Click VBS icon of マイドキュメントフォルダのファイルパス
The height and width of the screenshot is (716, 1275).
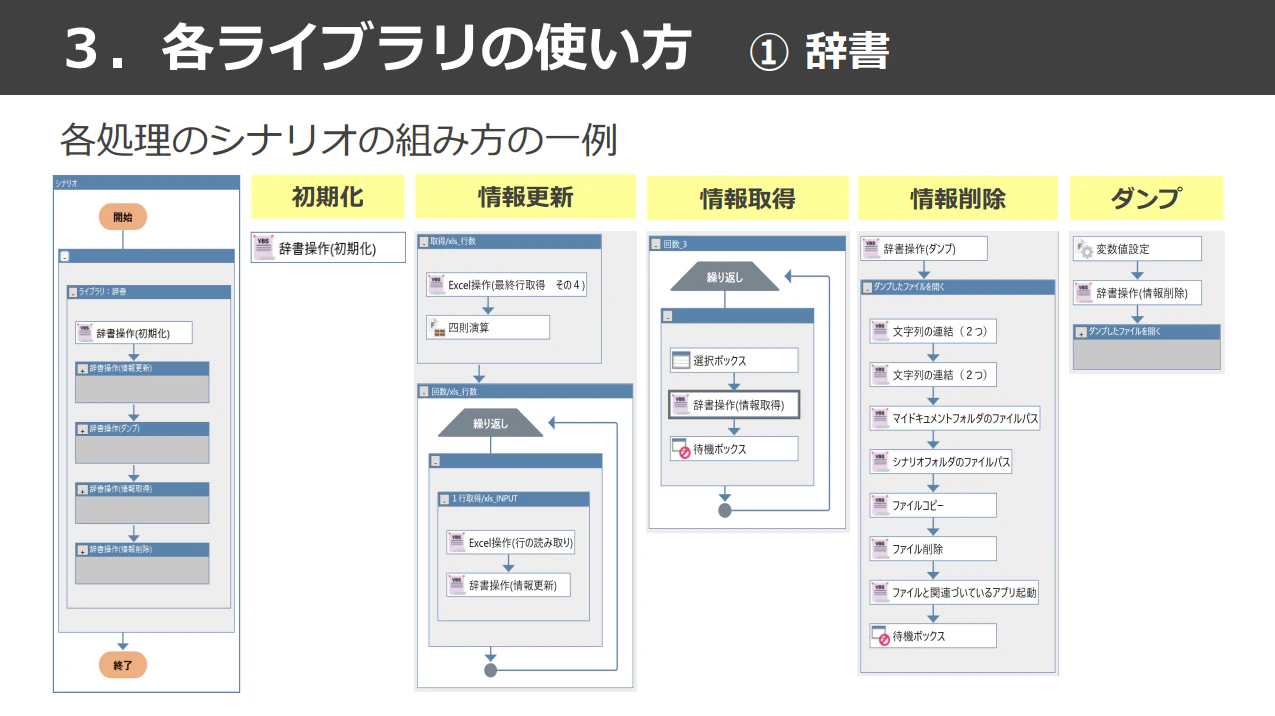[880, 418]
